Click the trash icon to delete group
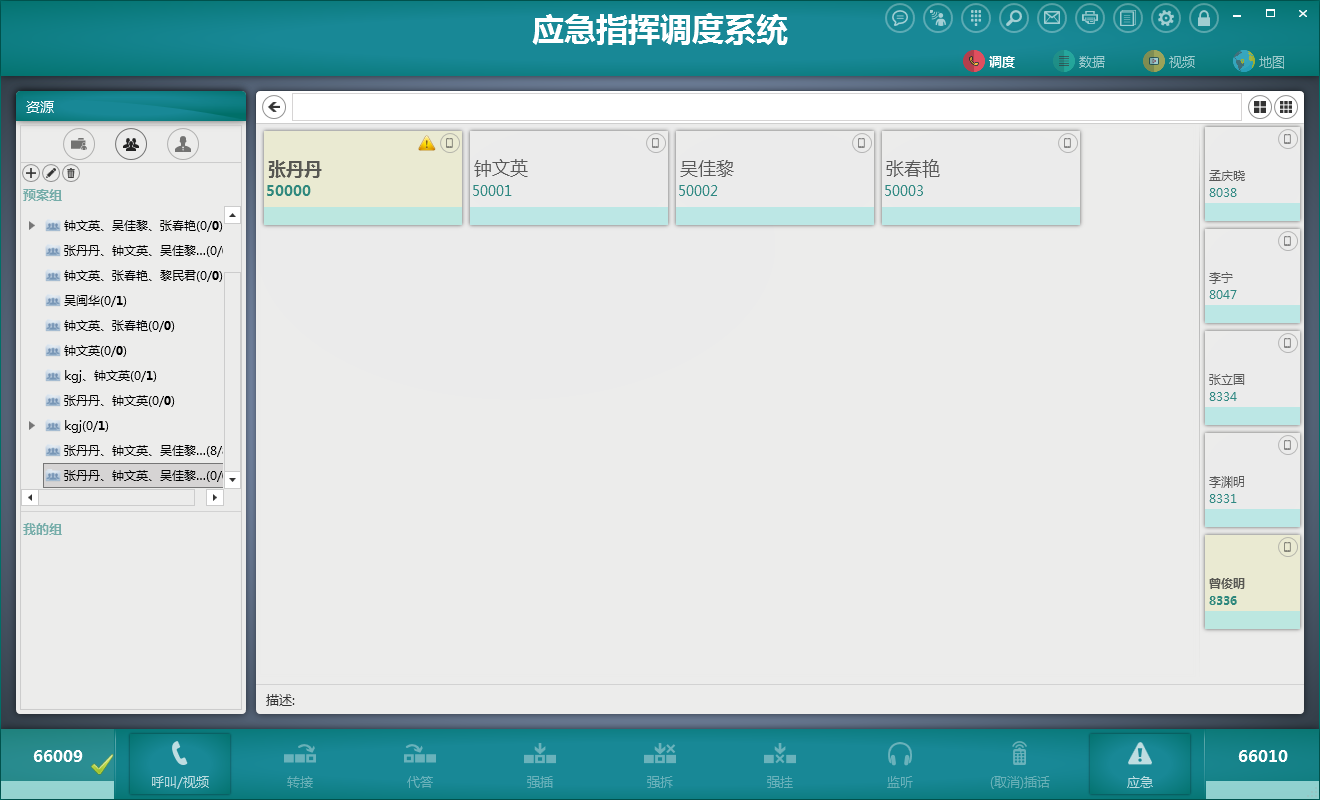This screenshot has height=800, width=1320. click(x=71, y=173)
